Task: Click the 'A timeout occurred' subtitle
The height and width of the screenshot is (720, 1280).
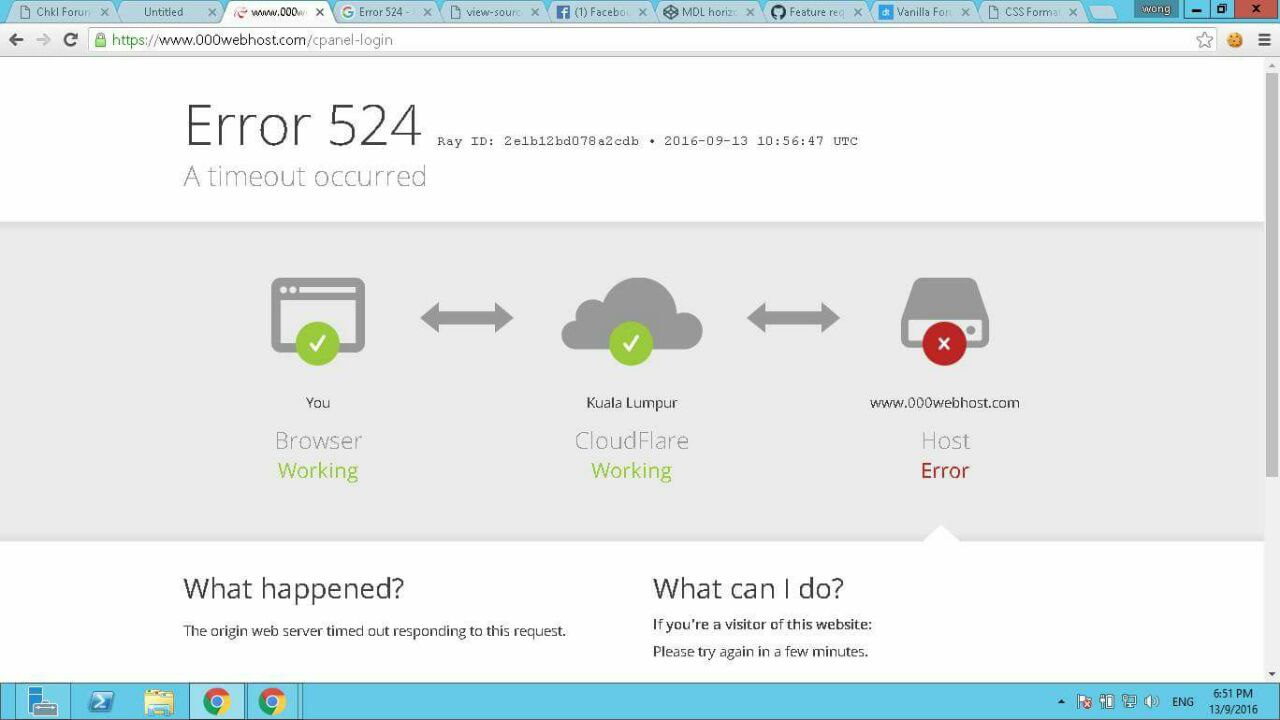Action: (x=305, y=176)
